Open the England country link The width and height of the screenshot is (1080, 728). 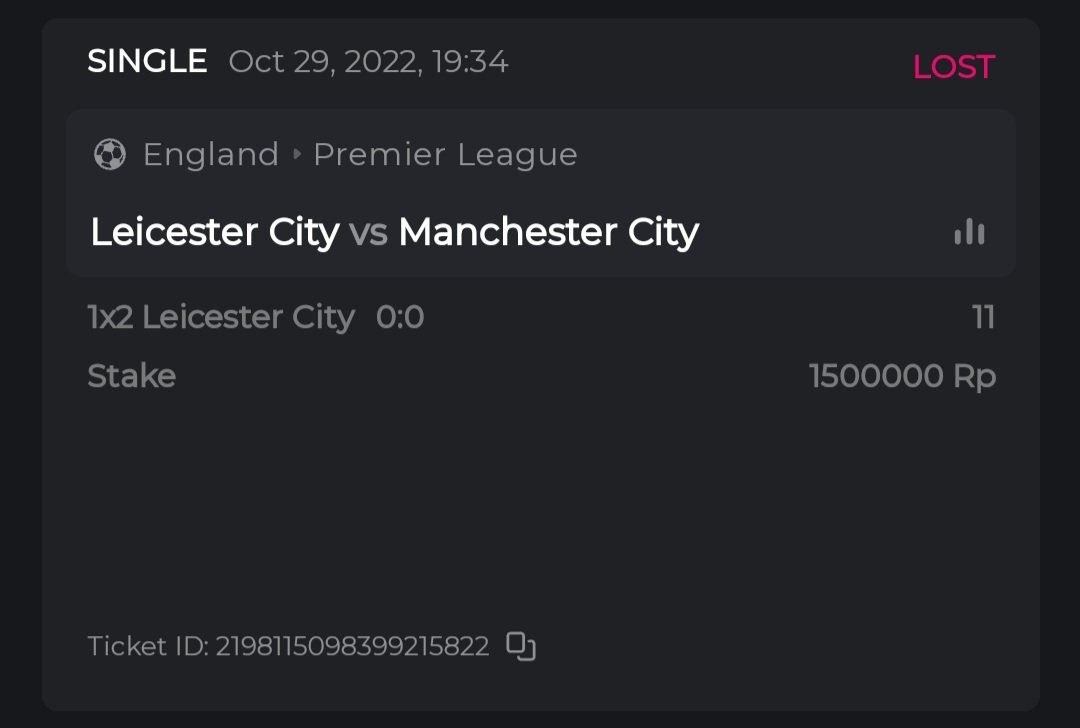[x=211, y=155]
